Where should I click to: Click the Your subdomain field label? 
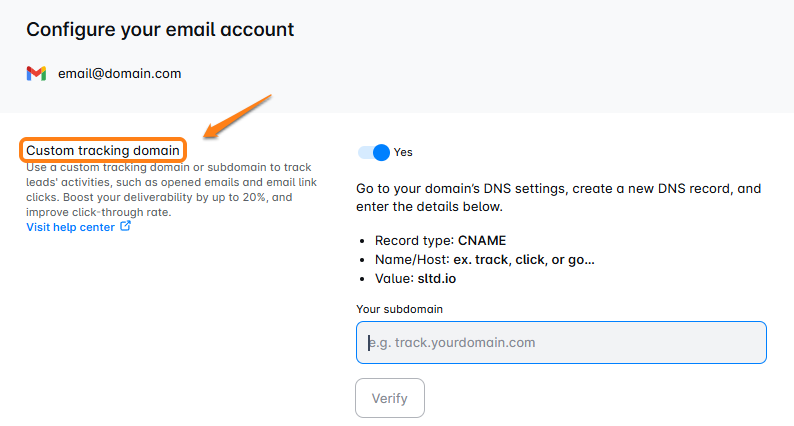tap(399, 309)
